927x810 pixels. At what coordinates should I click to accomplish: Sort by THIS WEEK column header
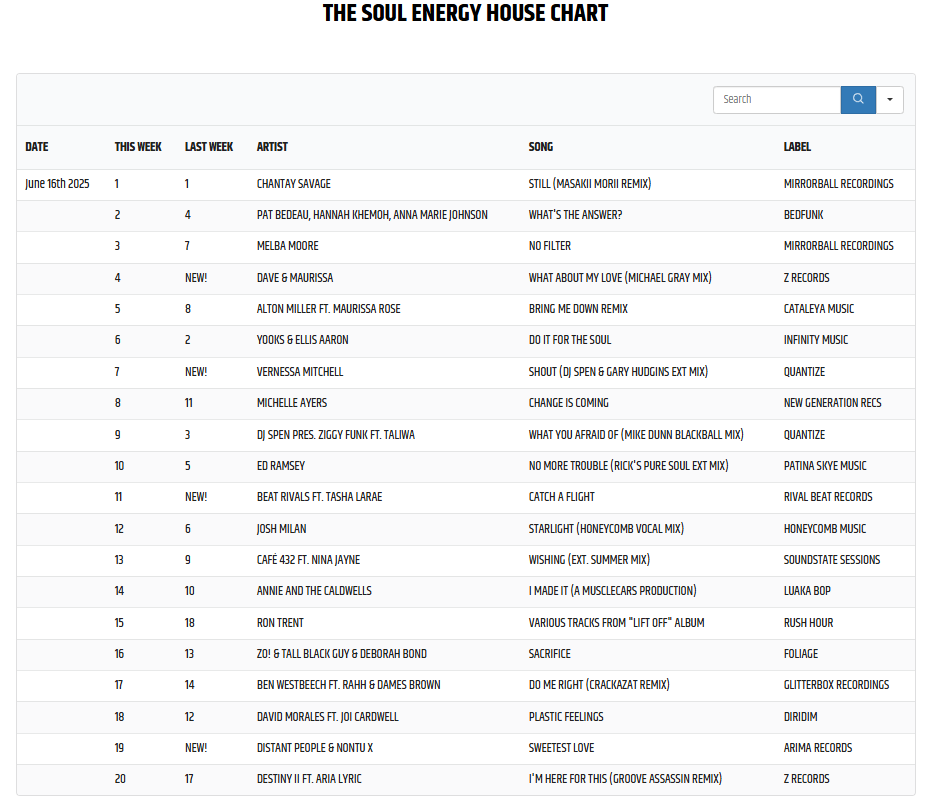(138, 147)
